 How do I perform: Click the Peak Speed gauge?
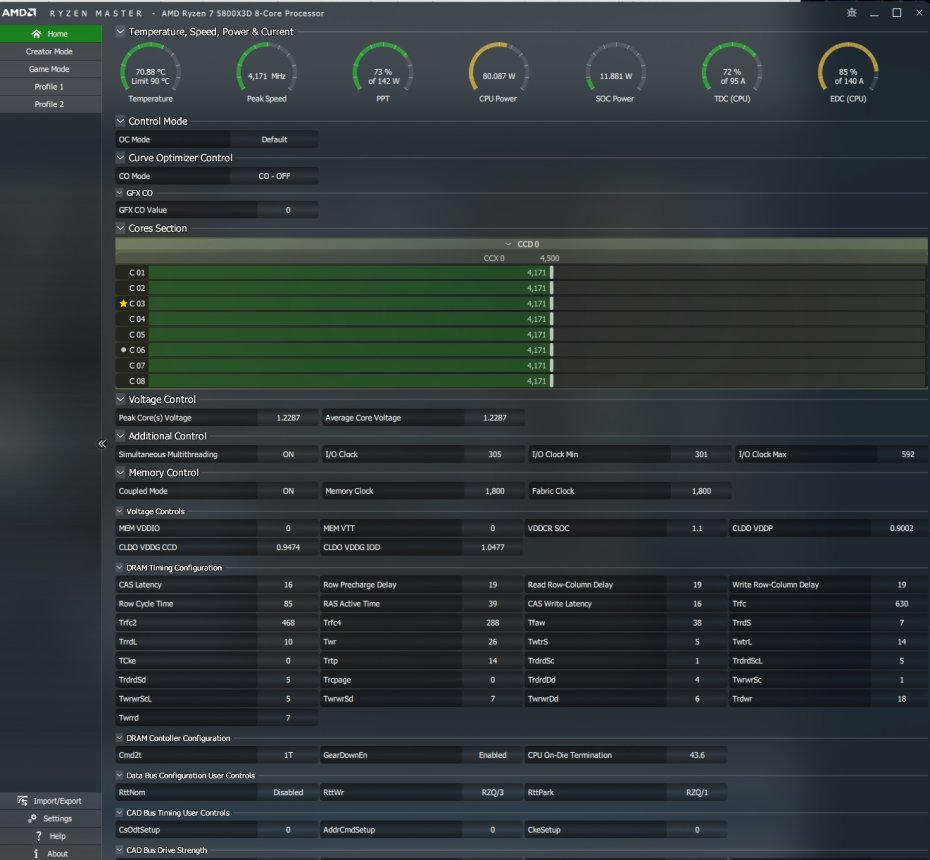(266, 73)
